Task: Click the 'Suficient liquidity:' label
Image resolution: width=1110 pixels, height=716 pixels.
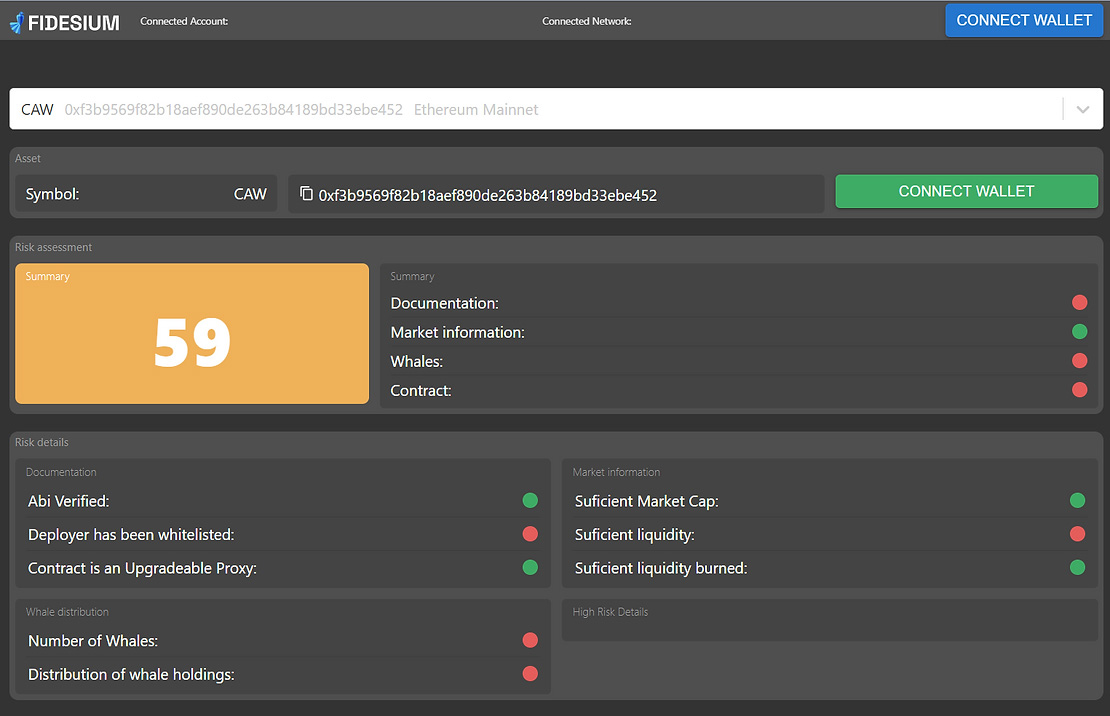Action: point(634,535)
